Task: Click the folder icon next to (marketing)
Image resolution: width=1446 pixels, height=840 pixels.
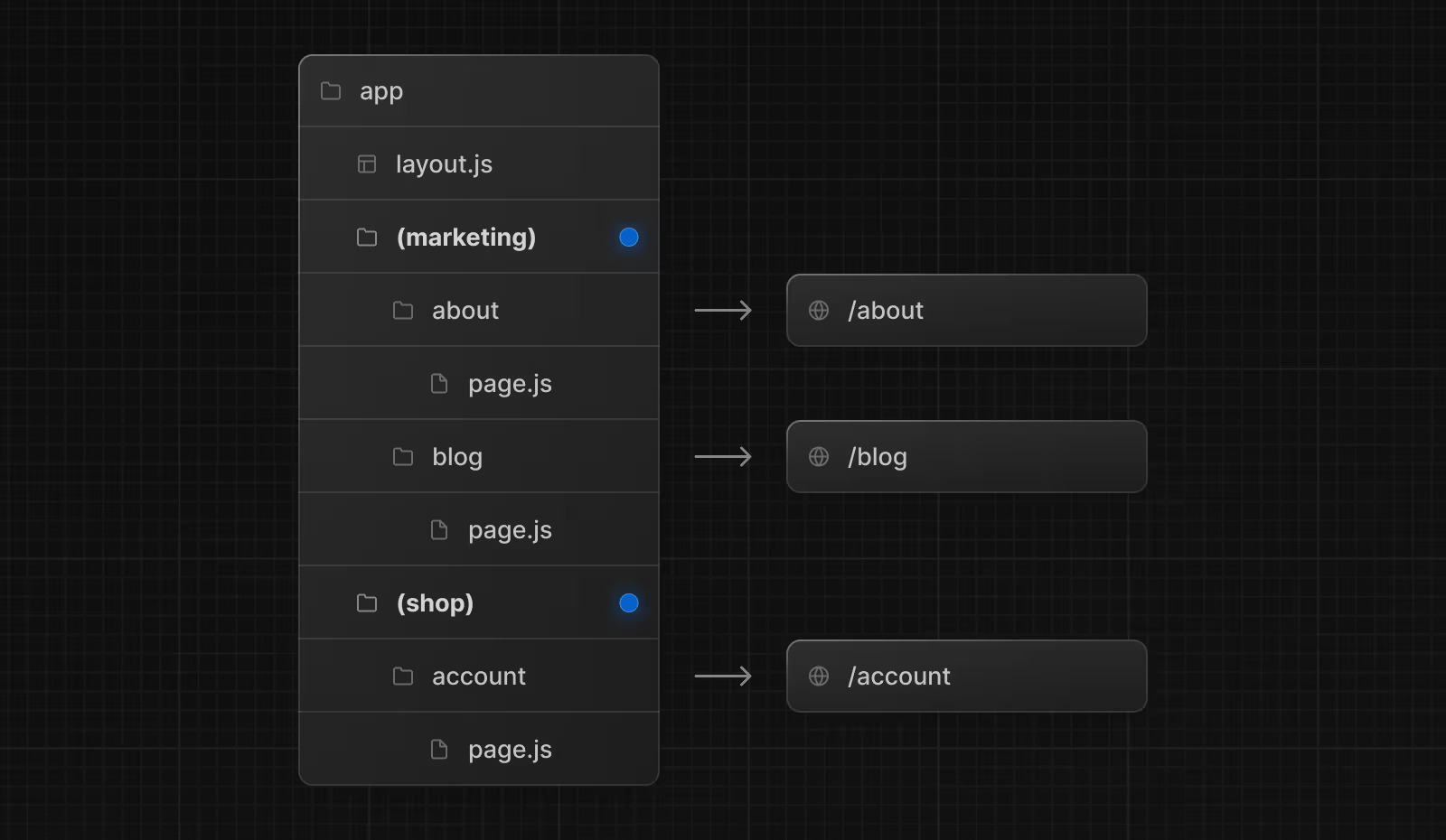Action: [x=366, y=237]
